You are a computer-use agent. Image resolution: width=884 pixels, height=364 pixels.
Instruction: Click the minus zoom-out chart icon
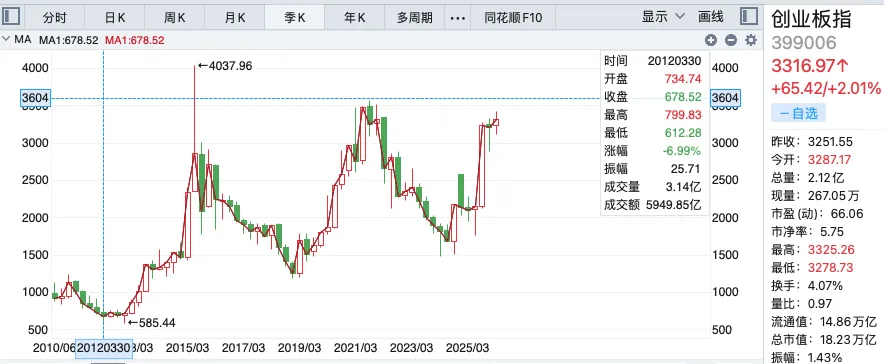[731, 40]
